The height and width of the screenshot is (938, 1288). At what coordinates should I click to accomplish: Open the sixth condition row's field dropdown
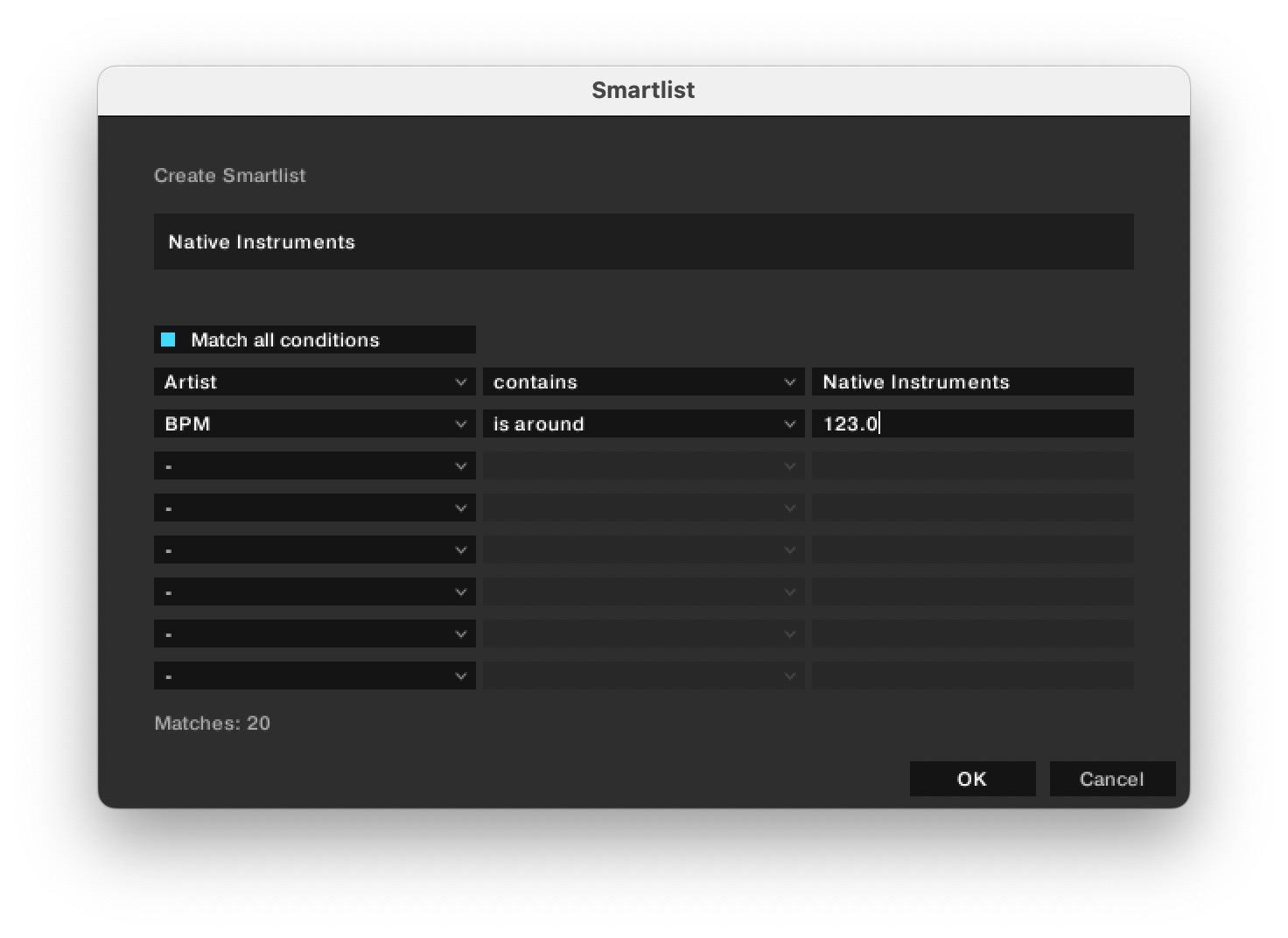(315, 591)
